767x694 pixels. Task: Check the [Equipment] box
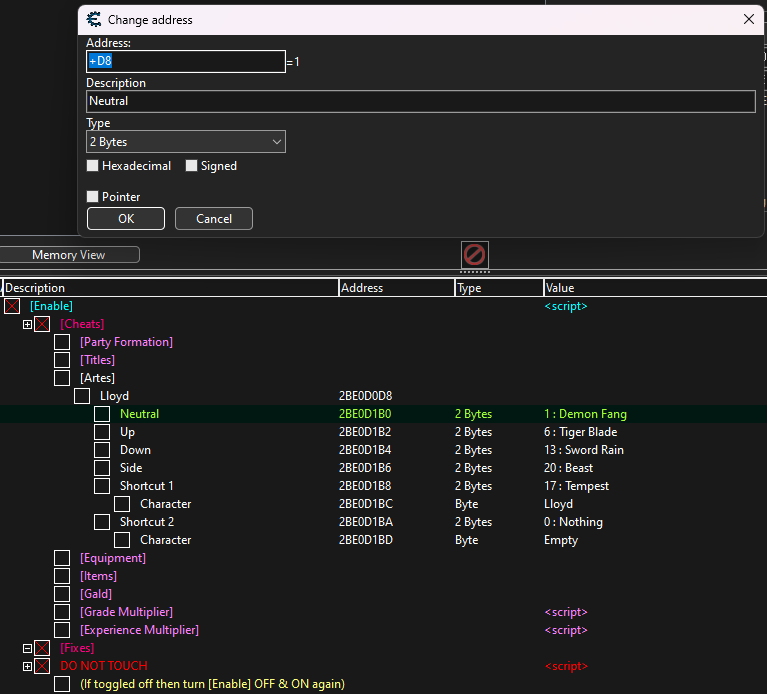[x=62, y=558]
